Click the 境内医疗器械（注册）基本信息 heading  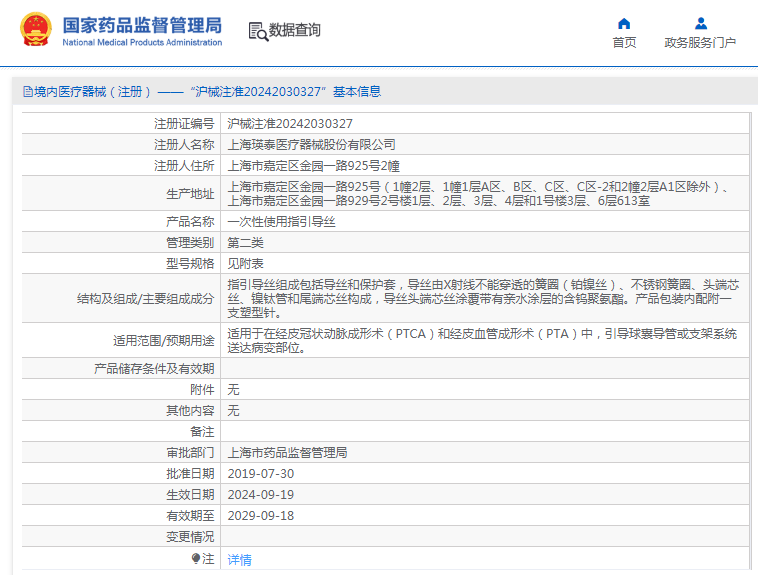point(202,91)
